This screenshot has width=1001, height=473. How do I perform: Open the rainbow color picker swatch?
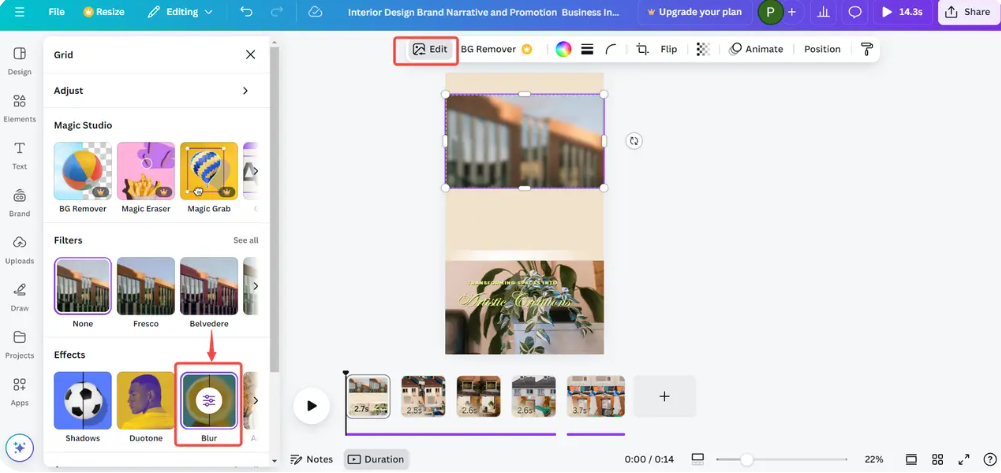[x=563, y=49]
